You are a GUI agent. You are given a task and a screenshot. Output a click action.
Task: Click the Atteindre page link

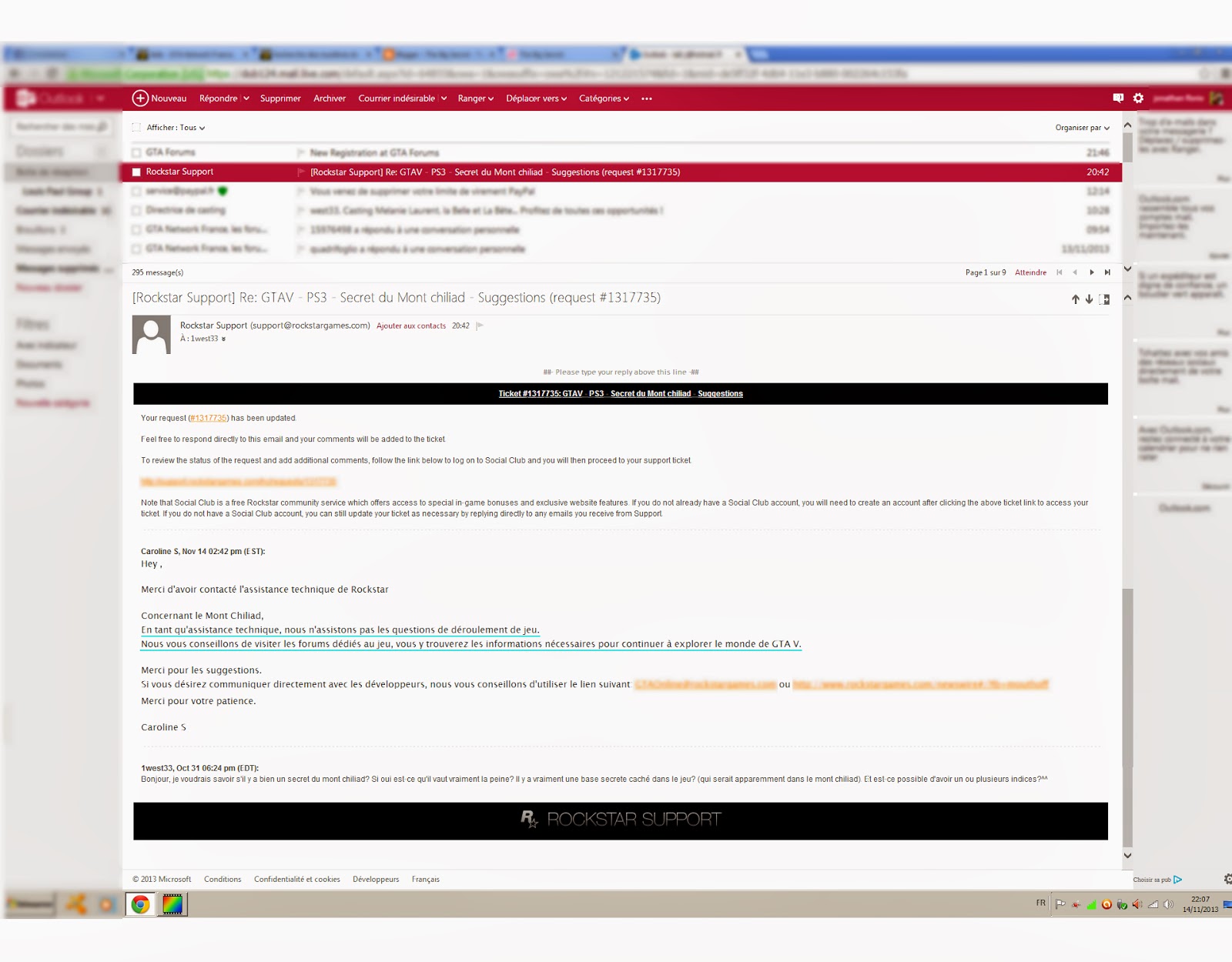[1030, 272]
